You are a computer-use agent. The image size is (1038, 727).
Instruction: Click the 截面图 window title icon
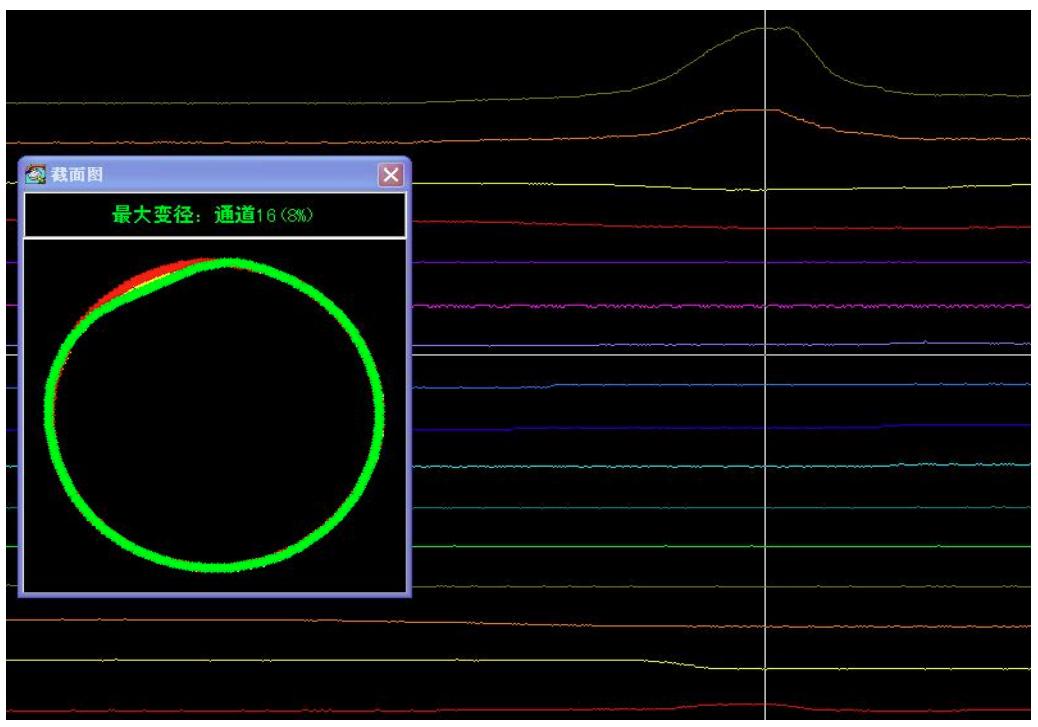tap(35, 175)
